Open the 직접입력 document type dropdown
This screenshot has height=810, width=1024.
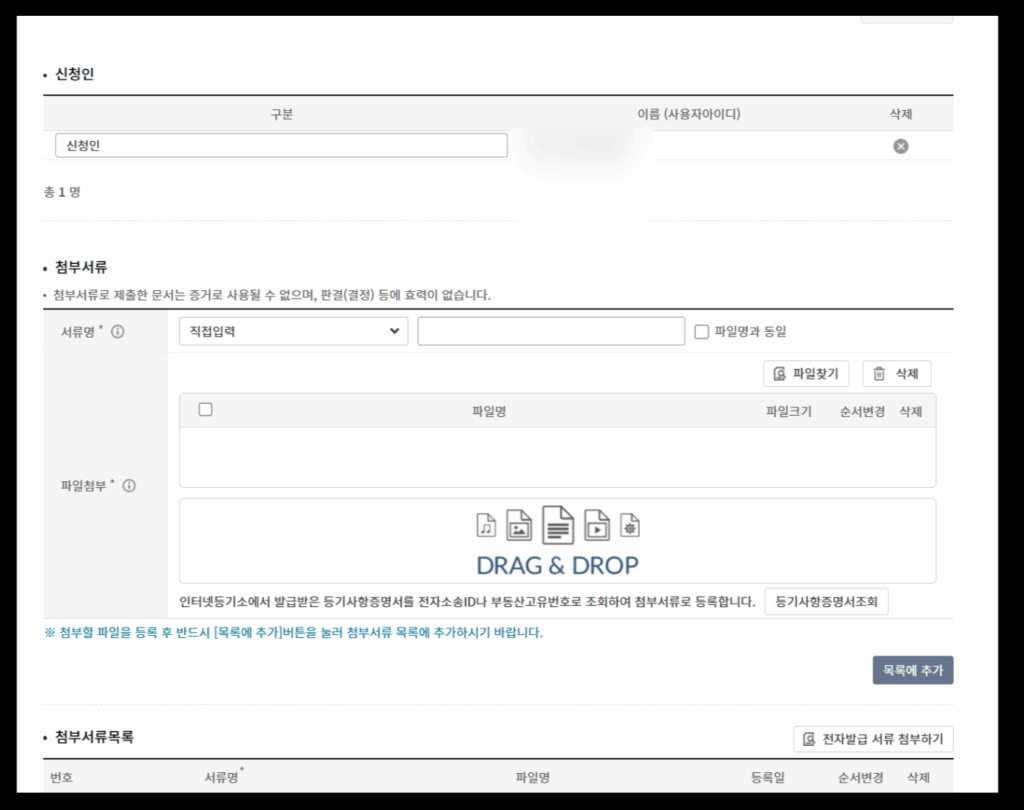(292, 331)
